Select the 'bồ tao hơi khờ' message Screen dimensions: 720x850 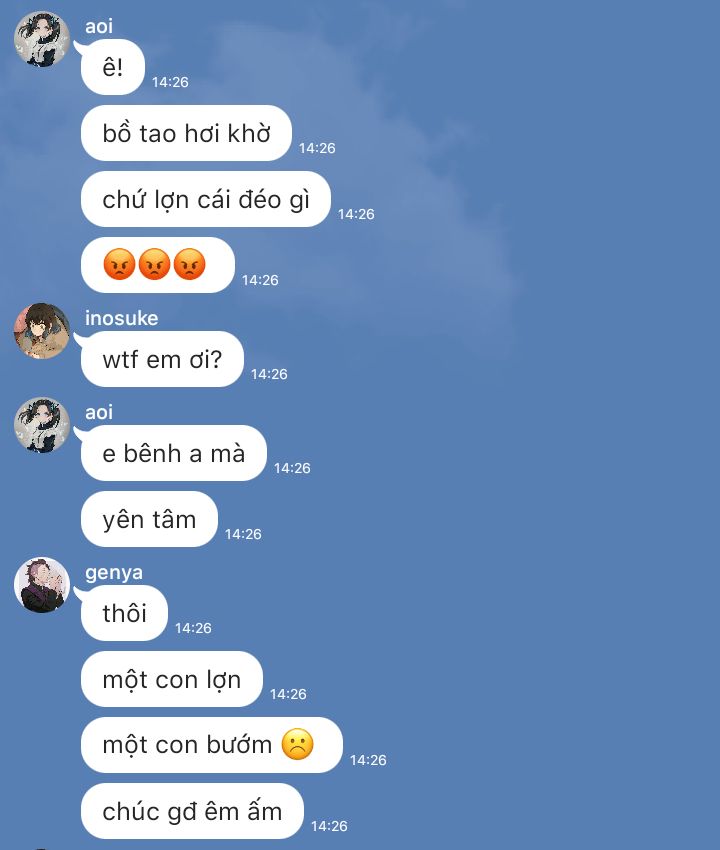coord(187,133)
